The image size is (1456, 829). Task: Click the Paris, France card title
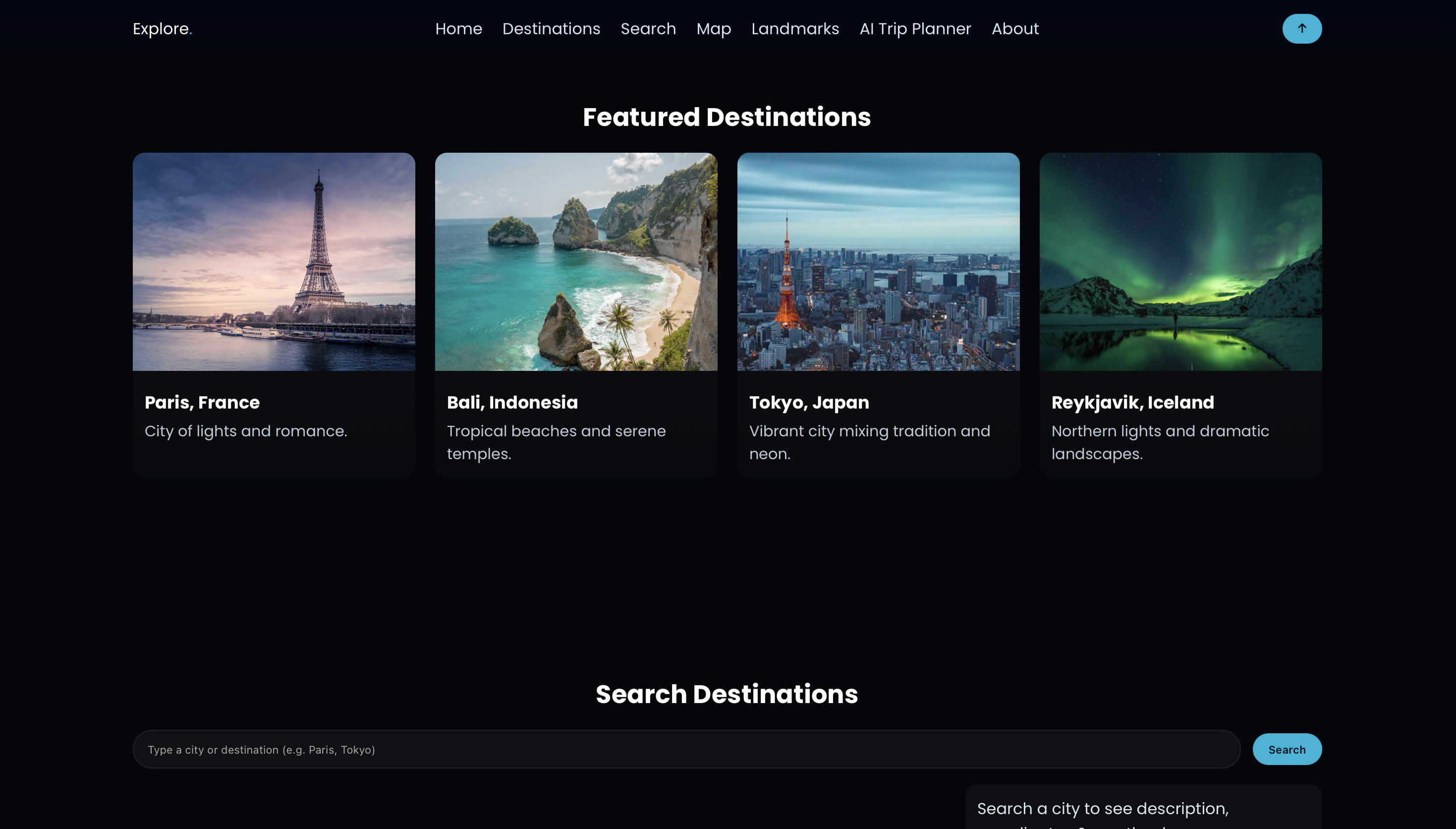pos(202,402)
